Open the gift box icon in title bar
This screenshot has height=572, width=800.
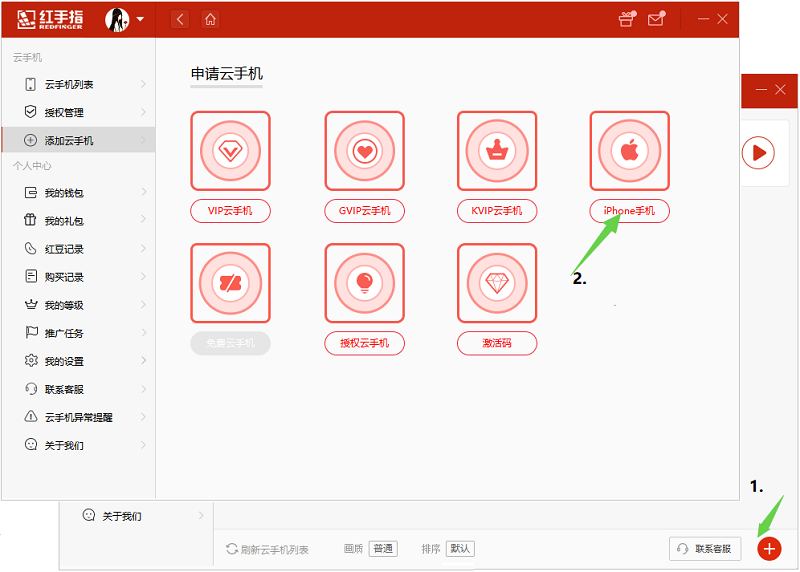click(627, 19)
